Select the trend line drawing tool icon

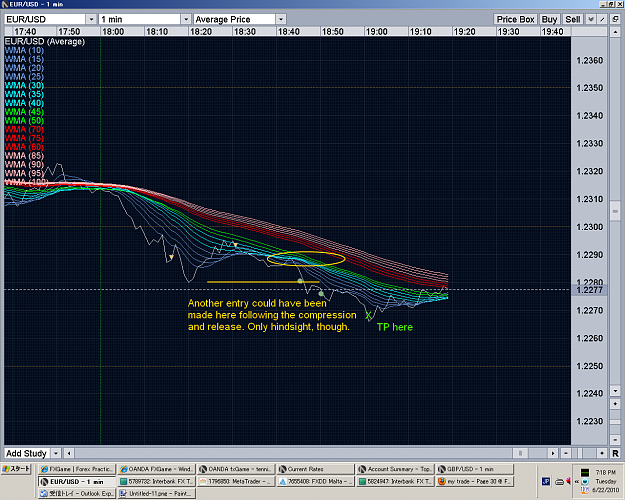click(603, 19)
